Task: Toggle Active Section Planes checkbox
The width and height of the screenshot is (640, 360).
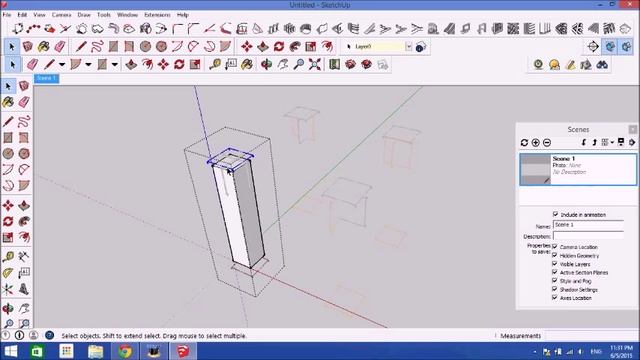Action: click(555, 272)
